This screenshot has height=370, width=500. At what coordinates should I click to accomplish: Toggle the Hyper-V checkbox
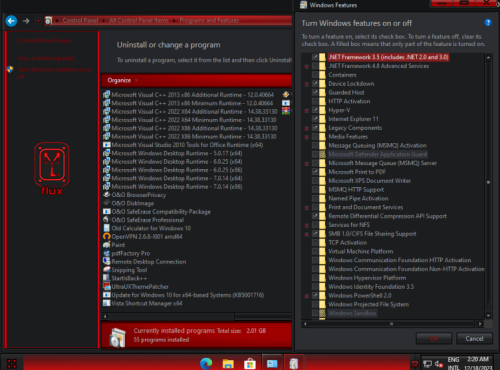click(x=315, y=110)
